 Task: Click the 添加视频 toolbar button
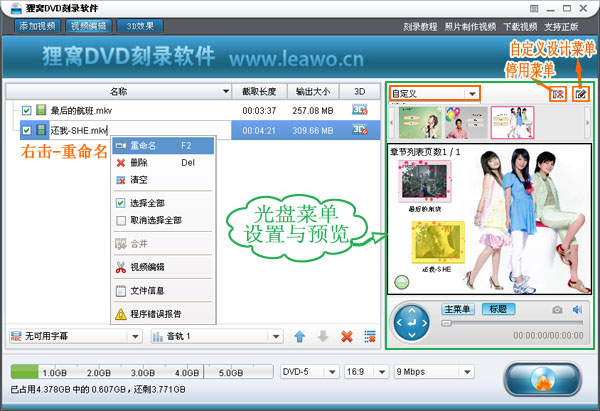[x=38, y=26]
